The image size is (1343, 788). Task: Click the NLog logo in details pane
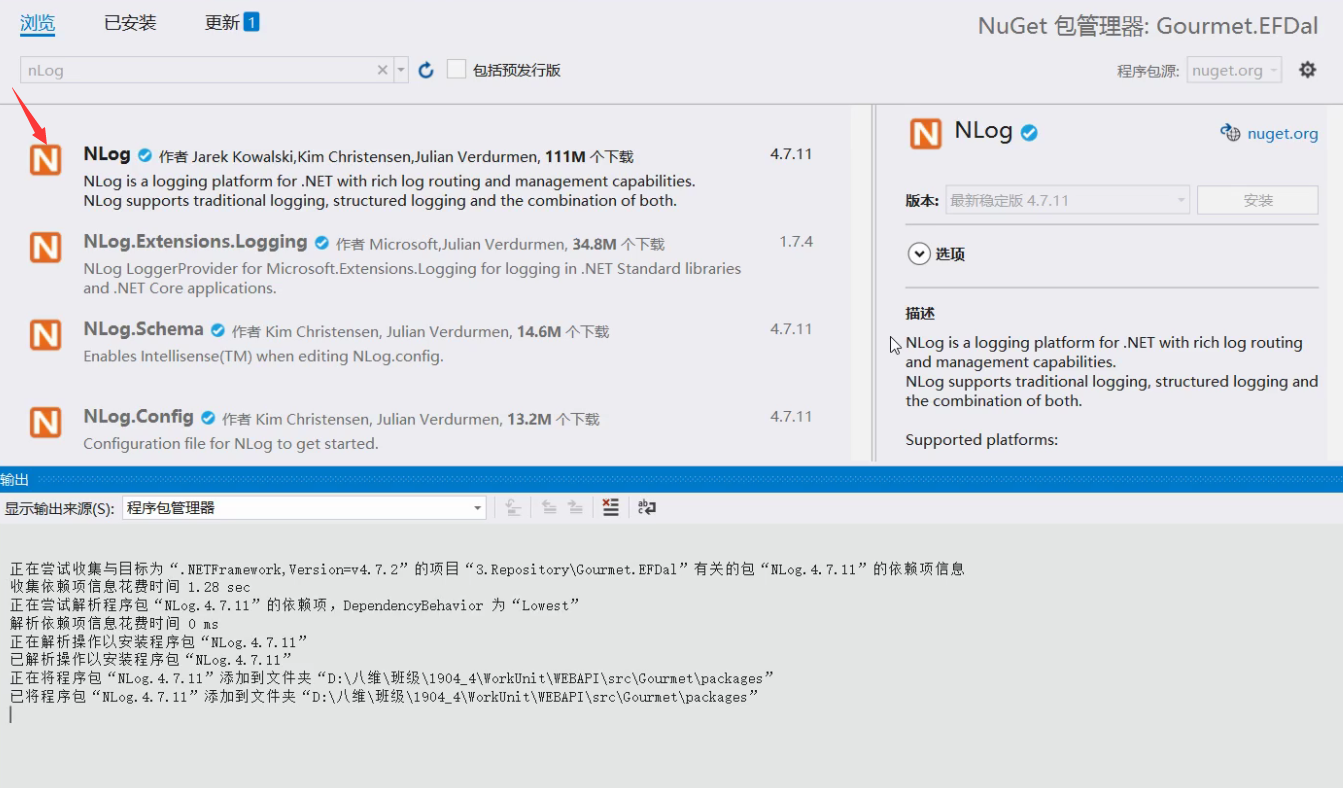[925, 133]
